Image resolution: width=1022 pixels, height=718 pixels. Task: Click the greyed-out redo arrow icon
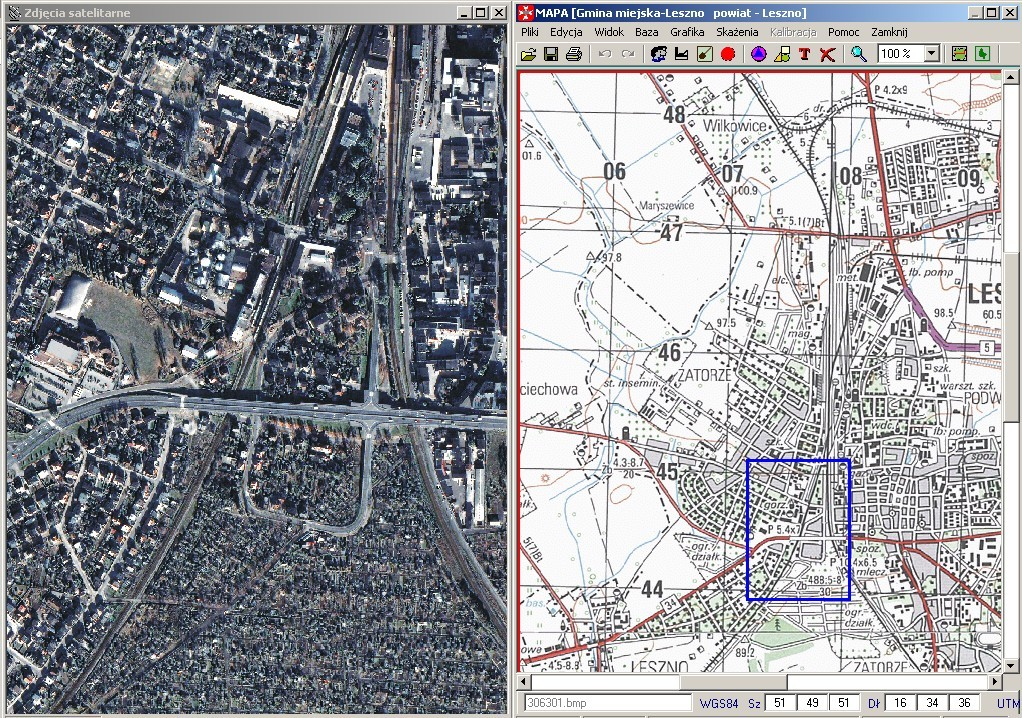628,54
